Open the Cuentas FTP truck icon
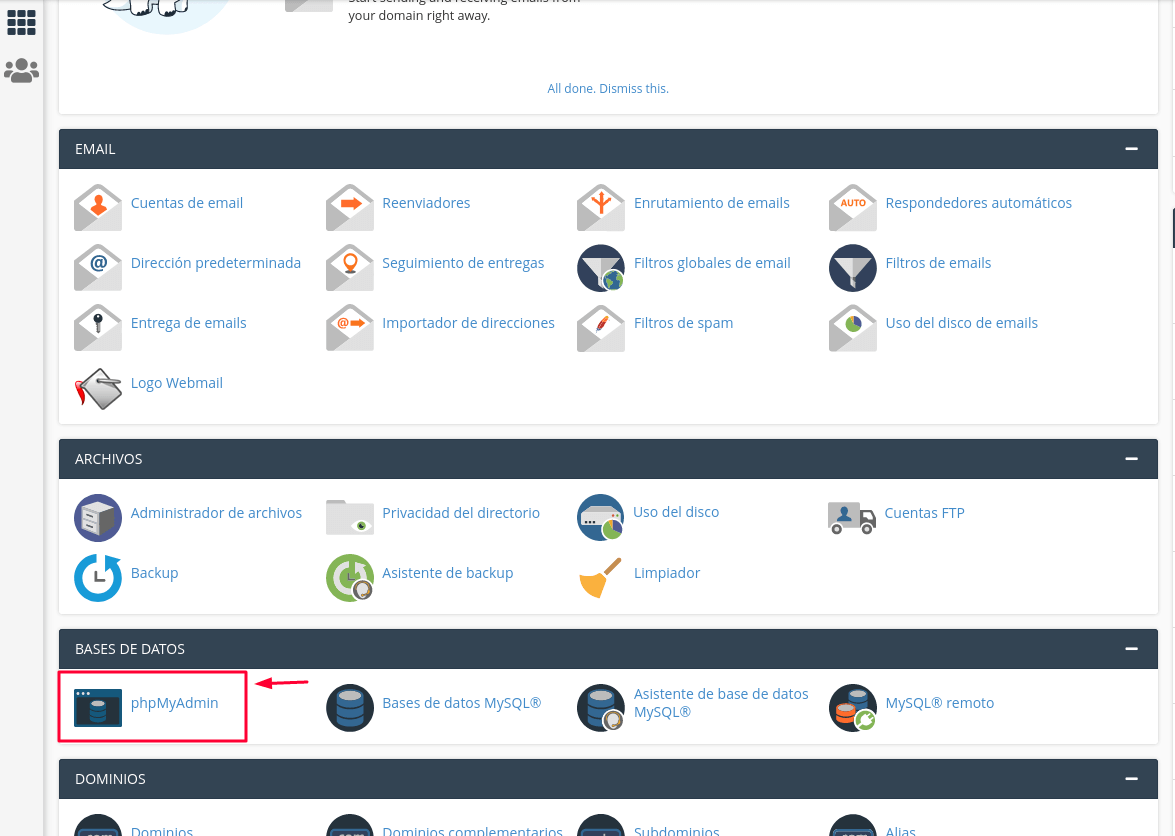The width and height of the screenshot is (1175, 836). coord(851,518)
